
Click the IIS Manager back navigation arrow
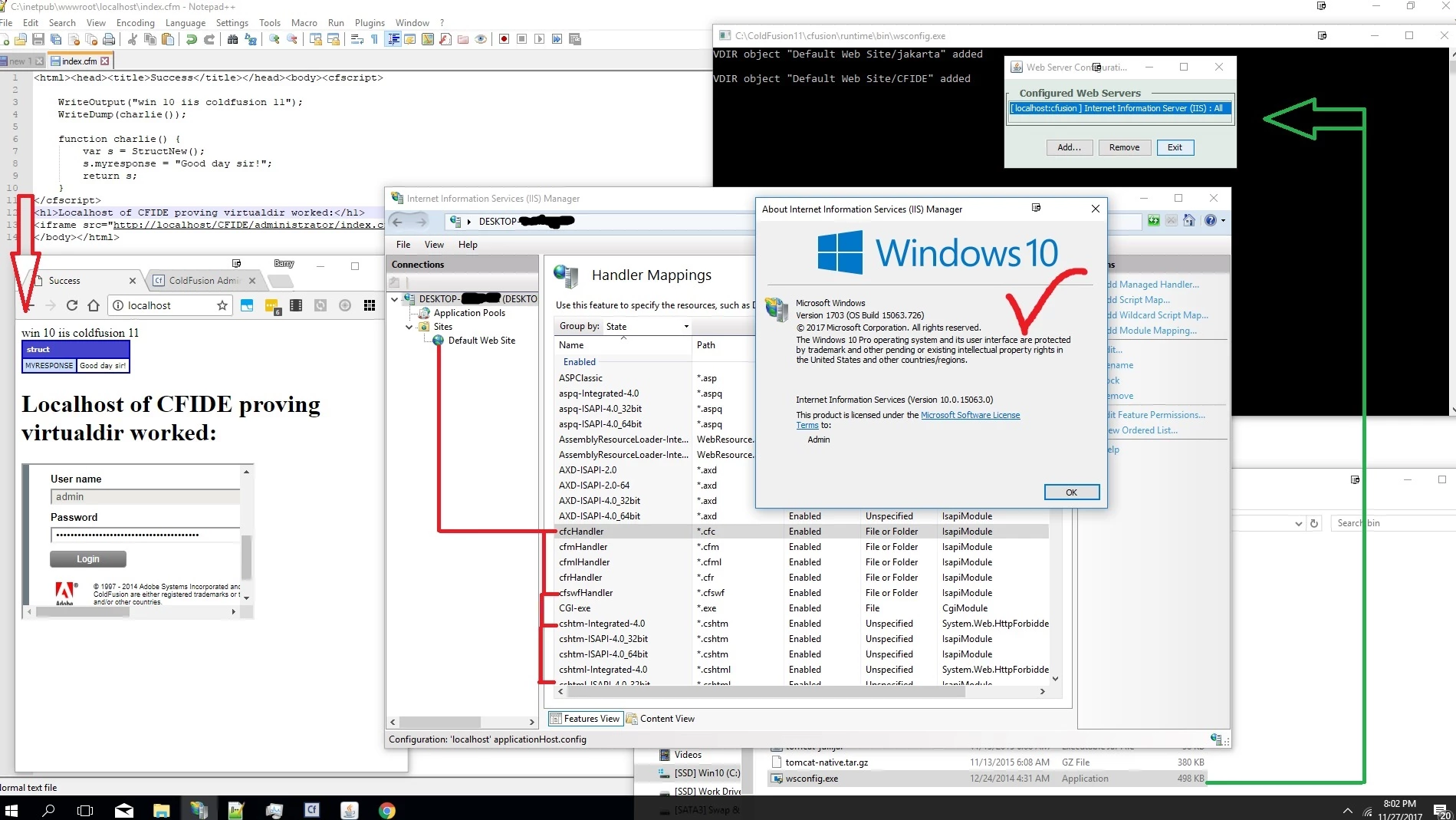click(x=397, y=222)
